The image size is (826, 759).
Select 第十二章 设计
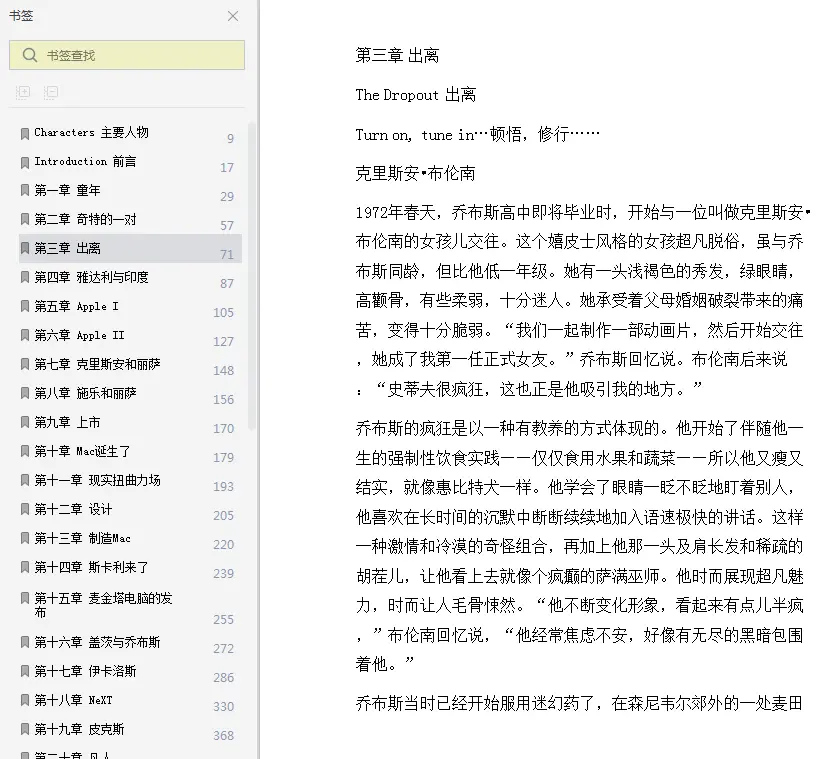tap(73, 509)
